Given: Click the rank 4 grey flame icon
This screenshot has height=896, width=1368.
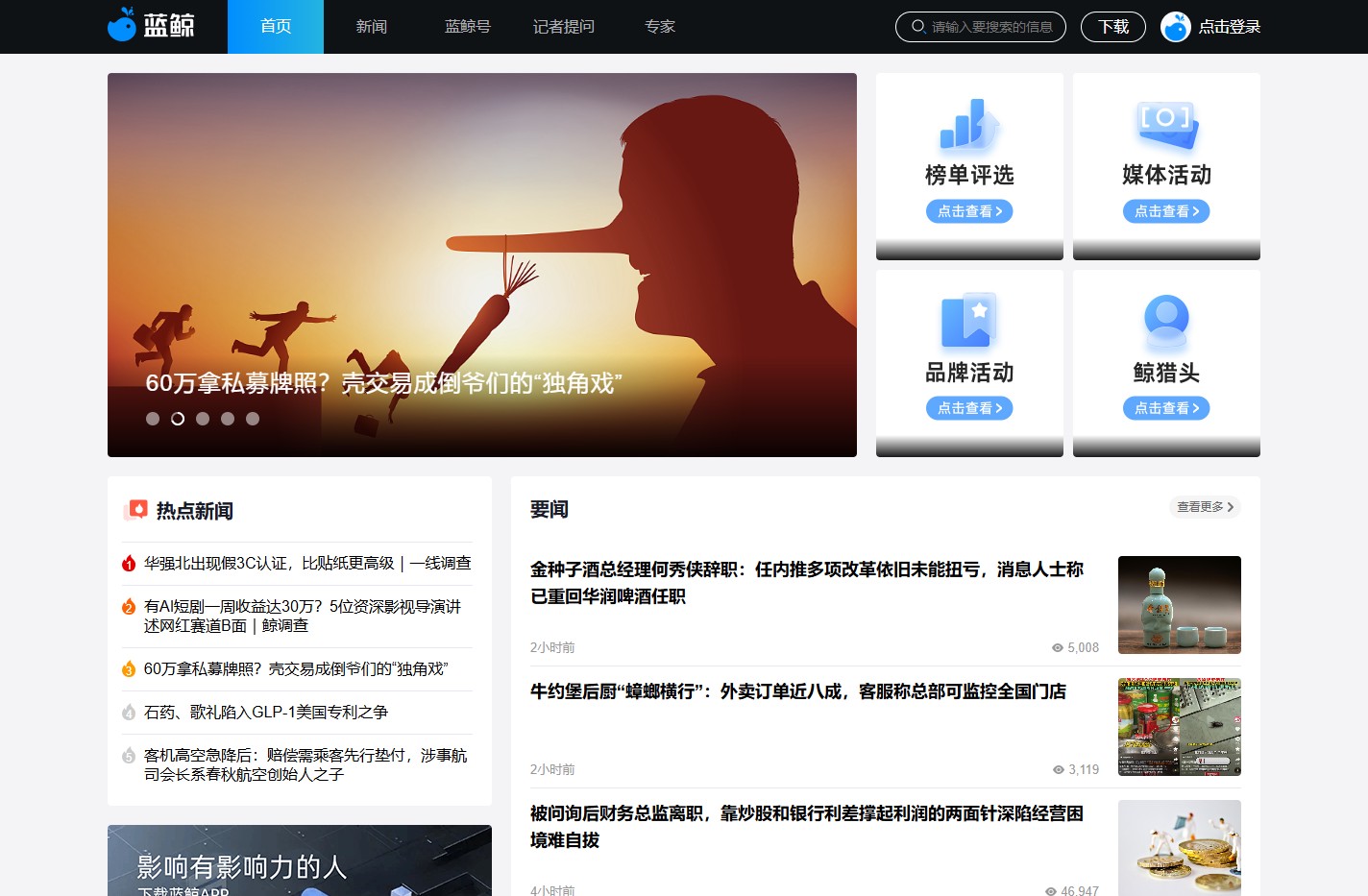Looking at the screenshot, I should click(129, 713).
